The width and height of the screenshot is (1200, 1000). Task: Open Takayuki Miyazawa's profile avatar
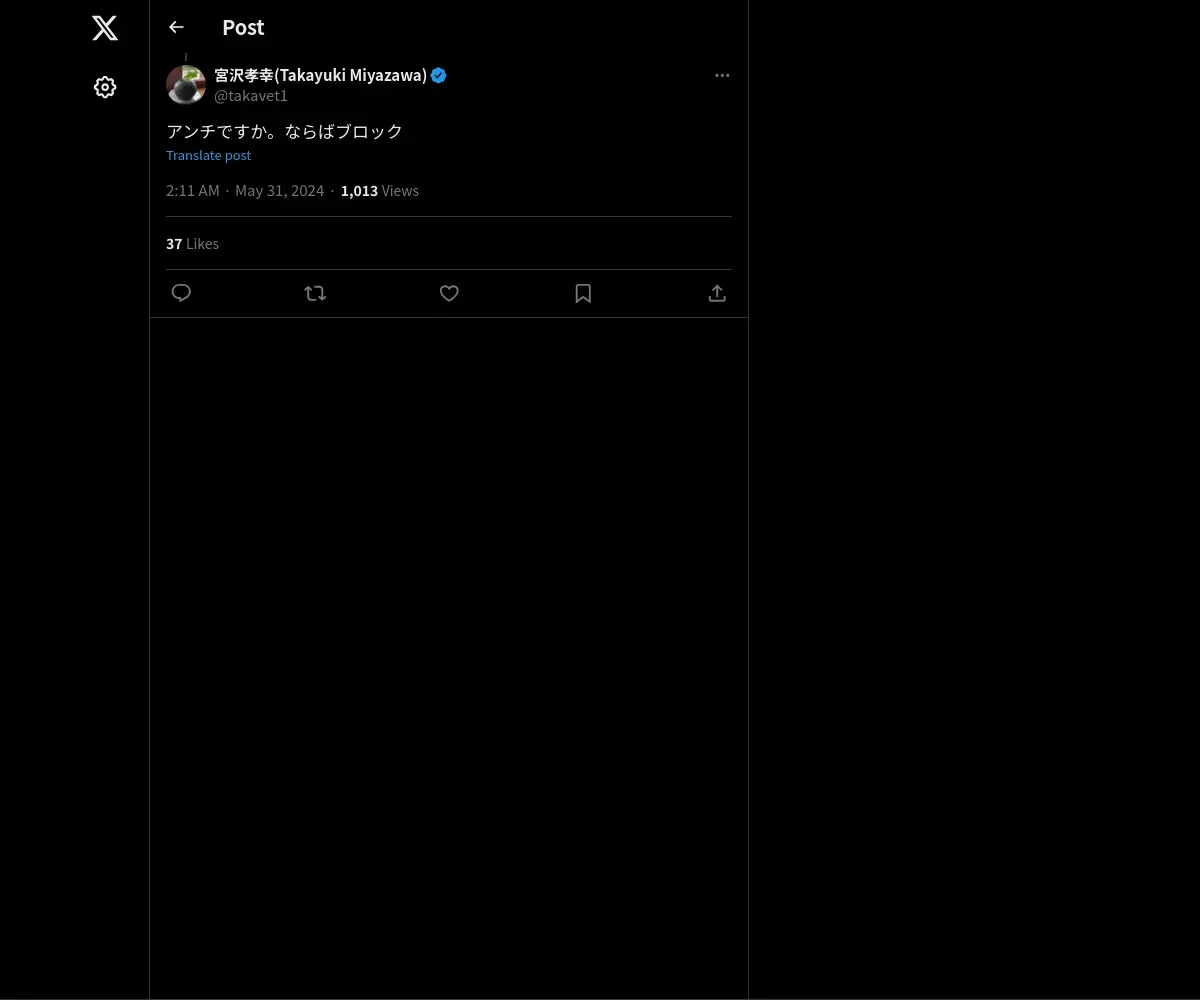click(186, 85)
